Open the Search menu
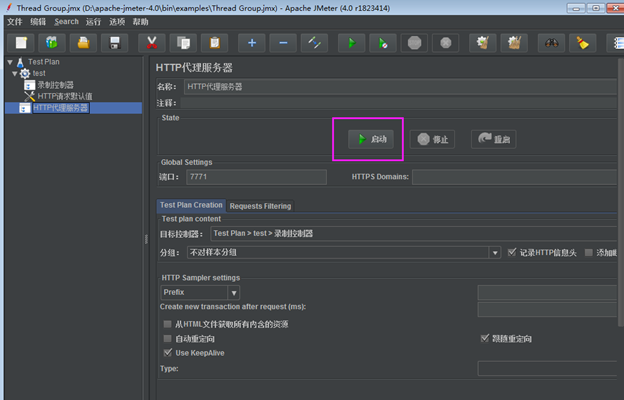 tap(66, 22)
